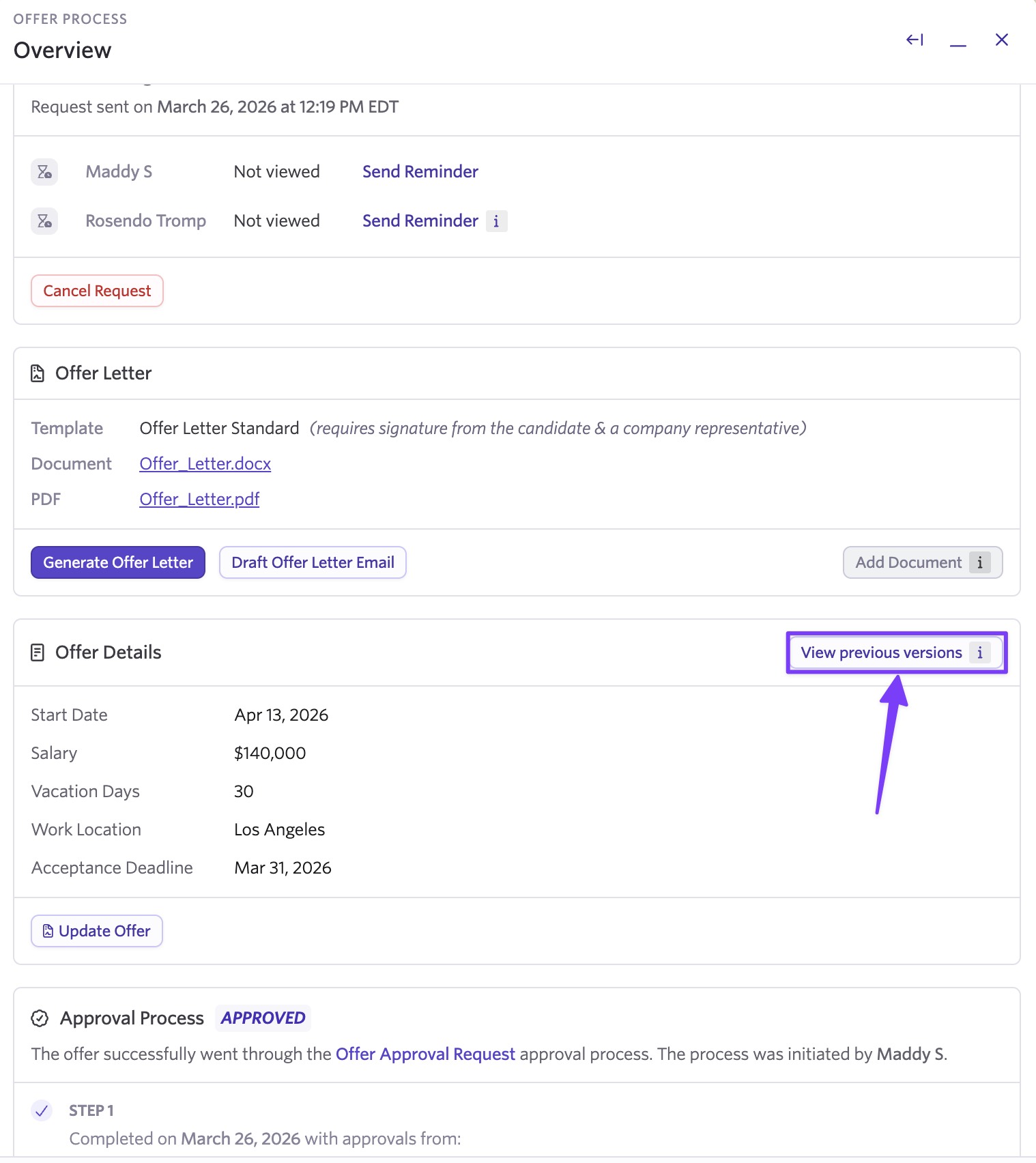Screen dimensions: 1036x1163
Task: Click the Offer Details section icon
Action: 38,652
